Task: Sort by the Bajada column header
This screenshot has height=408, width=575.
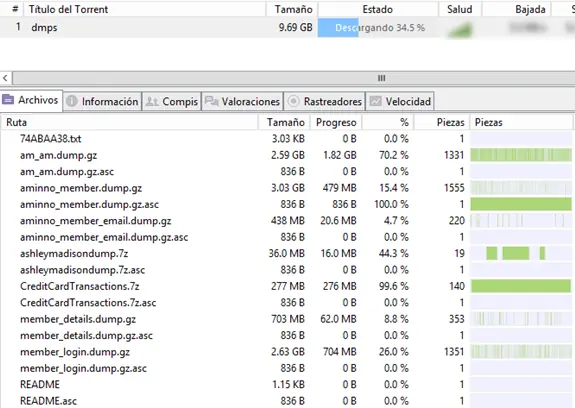Action: 516,9
